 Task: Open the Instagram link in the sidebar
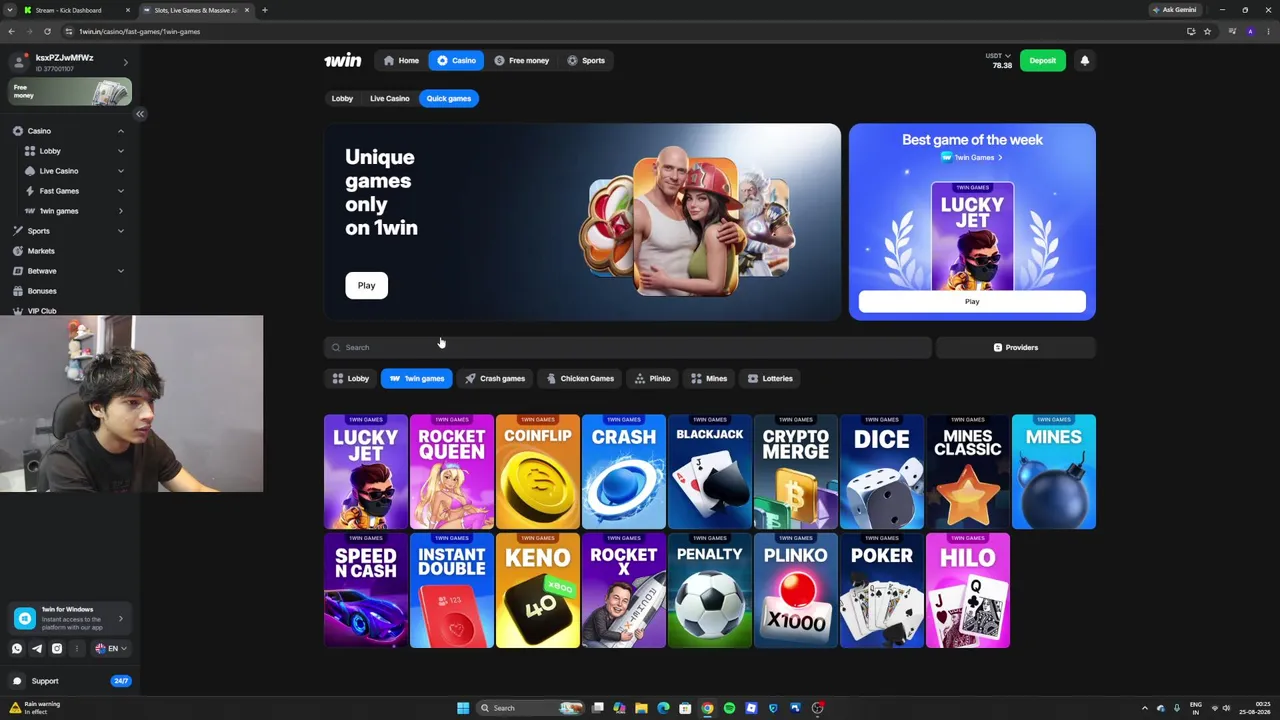point(57,648)
